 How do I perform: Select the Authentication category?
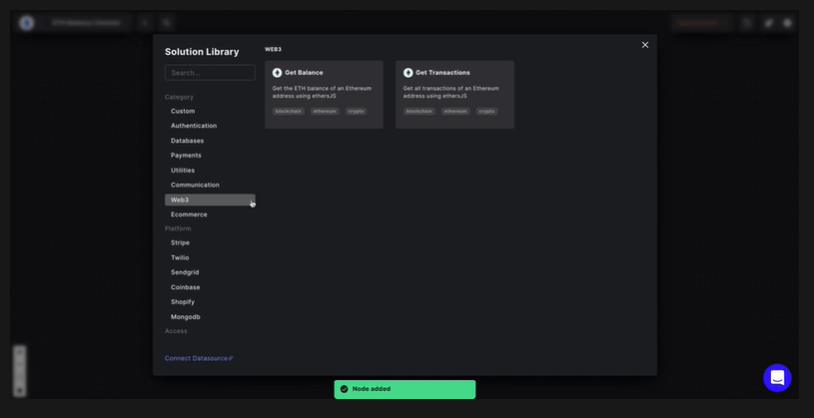tap(194, 126)
